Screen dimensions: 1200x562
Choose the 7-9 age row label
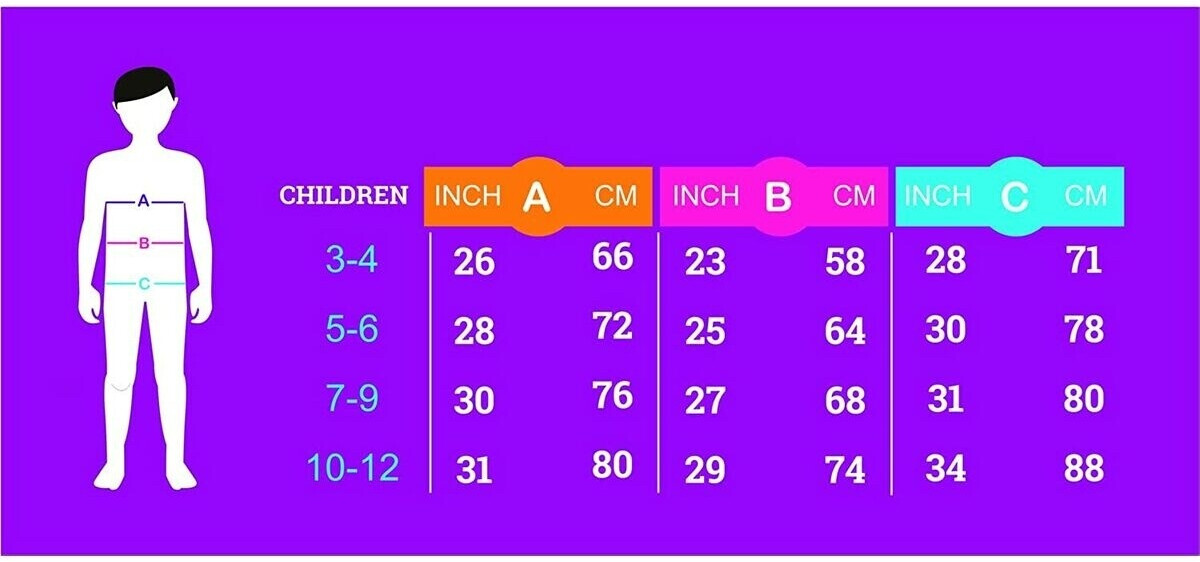pos(353,399)
